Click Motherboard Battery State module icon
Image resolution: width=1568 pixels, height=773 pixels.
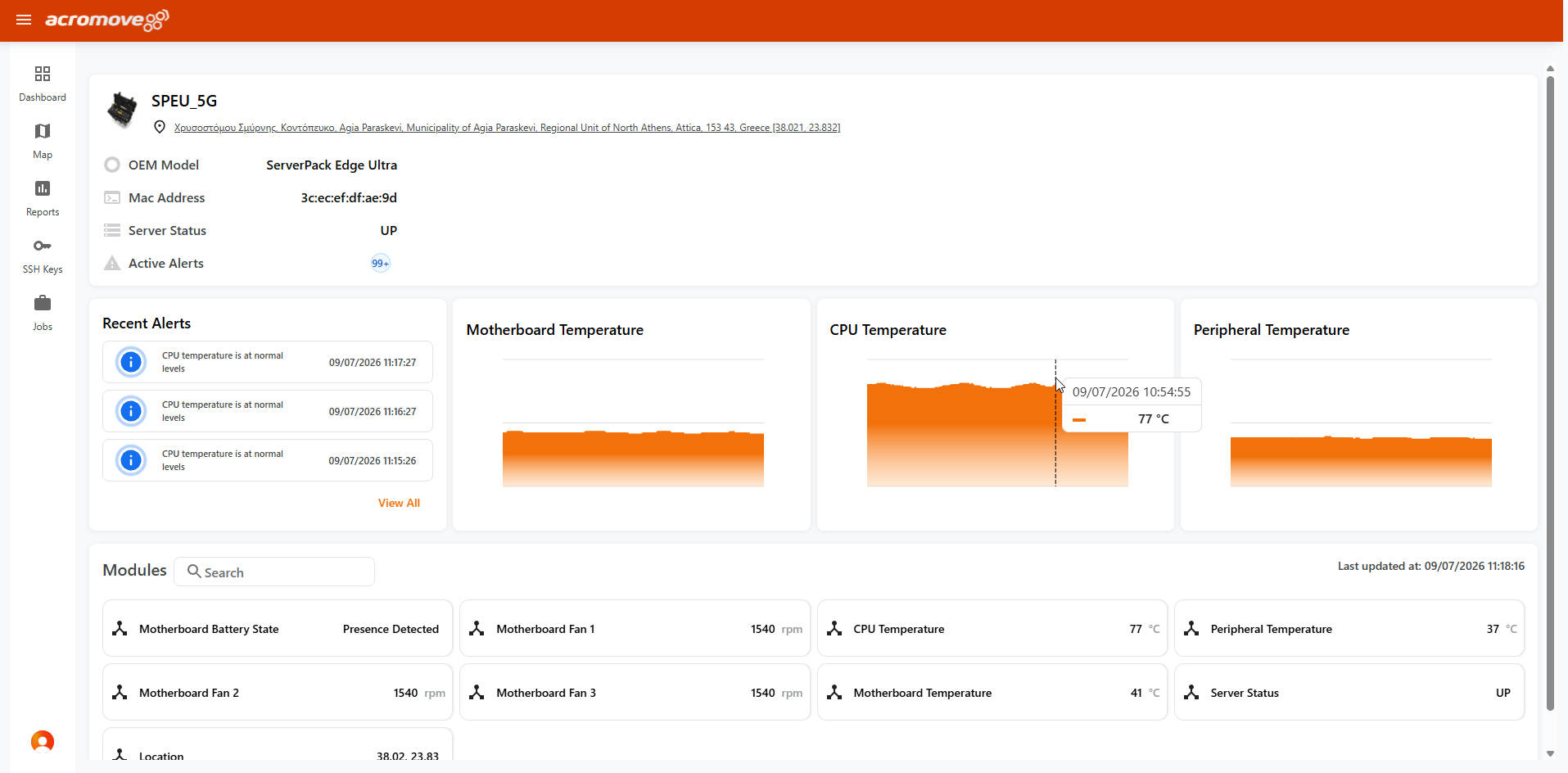(x=120, y=628)
